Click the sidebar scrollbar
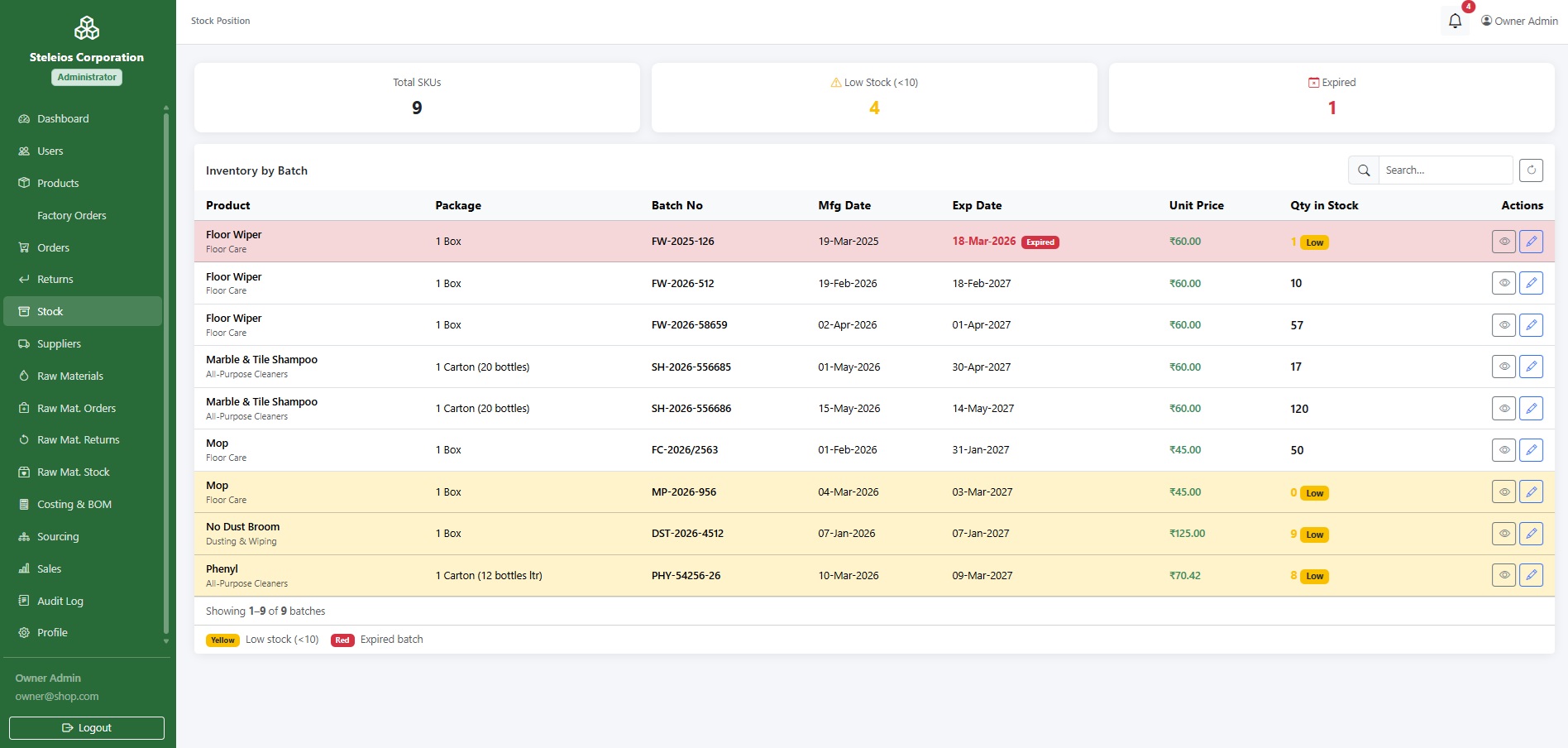This screenshot has height=748, width=1568. (166, 372)
